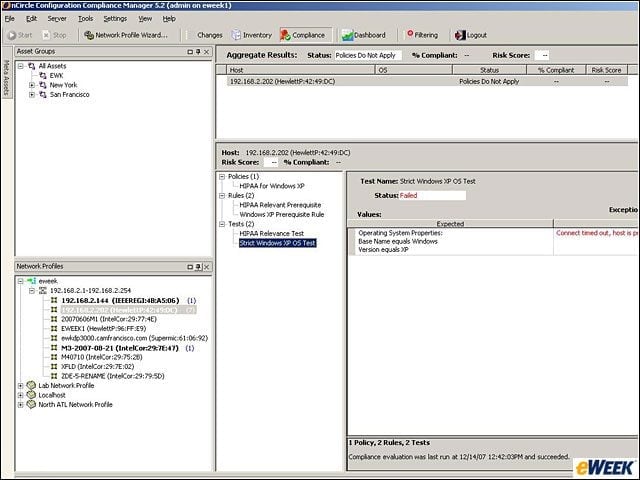640x480 pixels.
Task: Collapse the 192.168.2.1-192.168.2.254 range node
Action: tap(32, 291)
